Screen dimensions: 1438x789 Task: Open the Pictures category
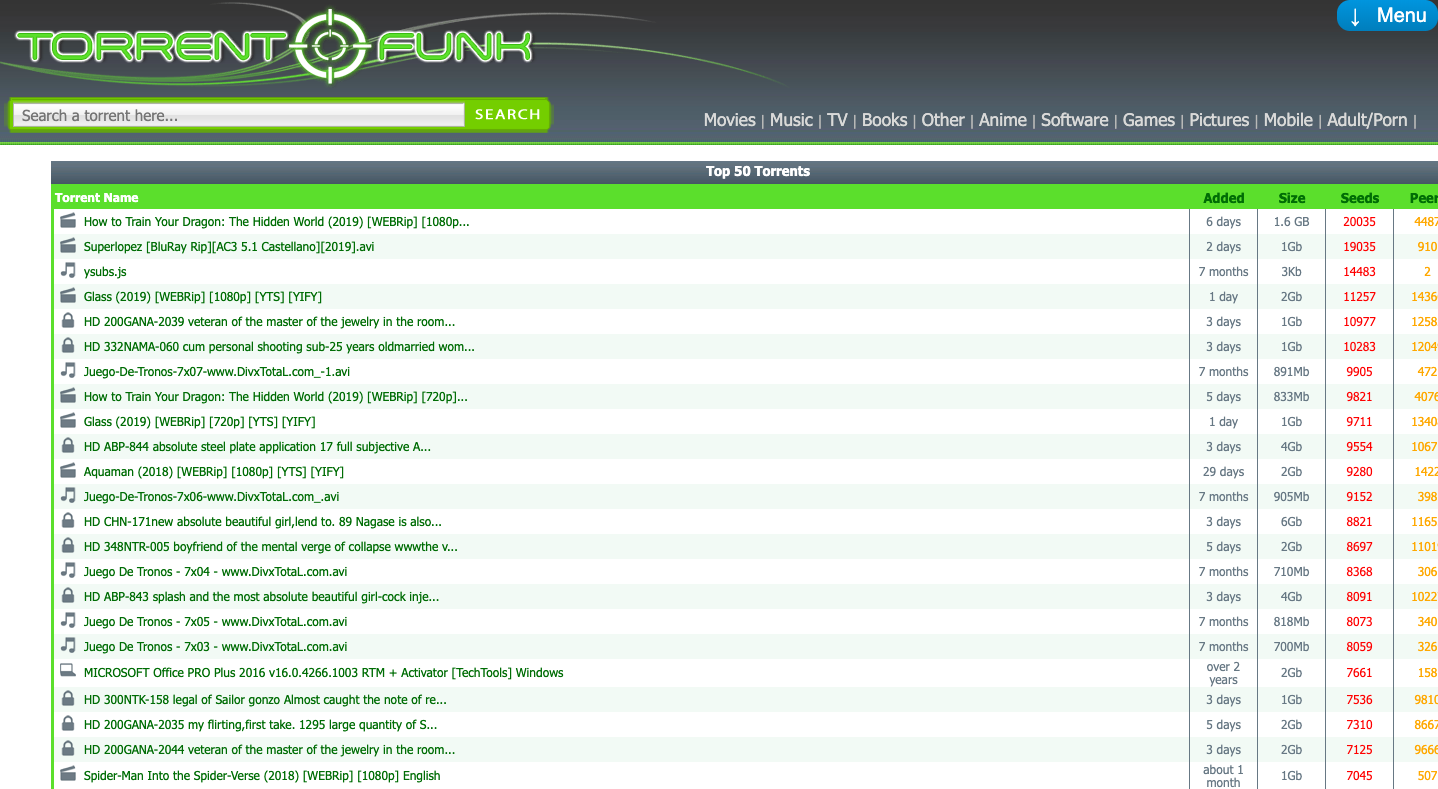click(x=1219, y=120)
